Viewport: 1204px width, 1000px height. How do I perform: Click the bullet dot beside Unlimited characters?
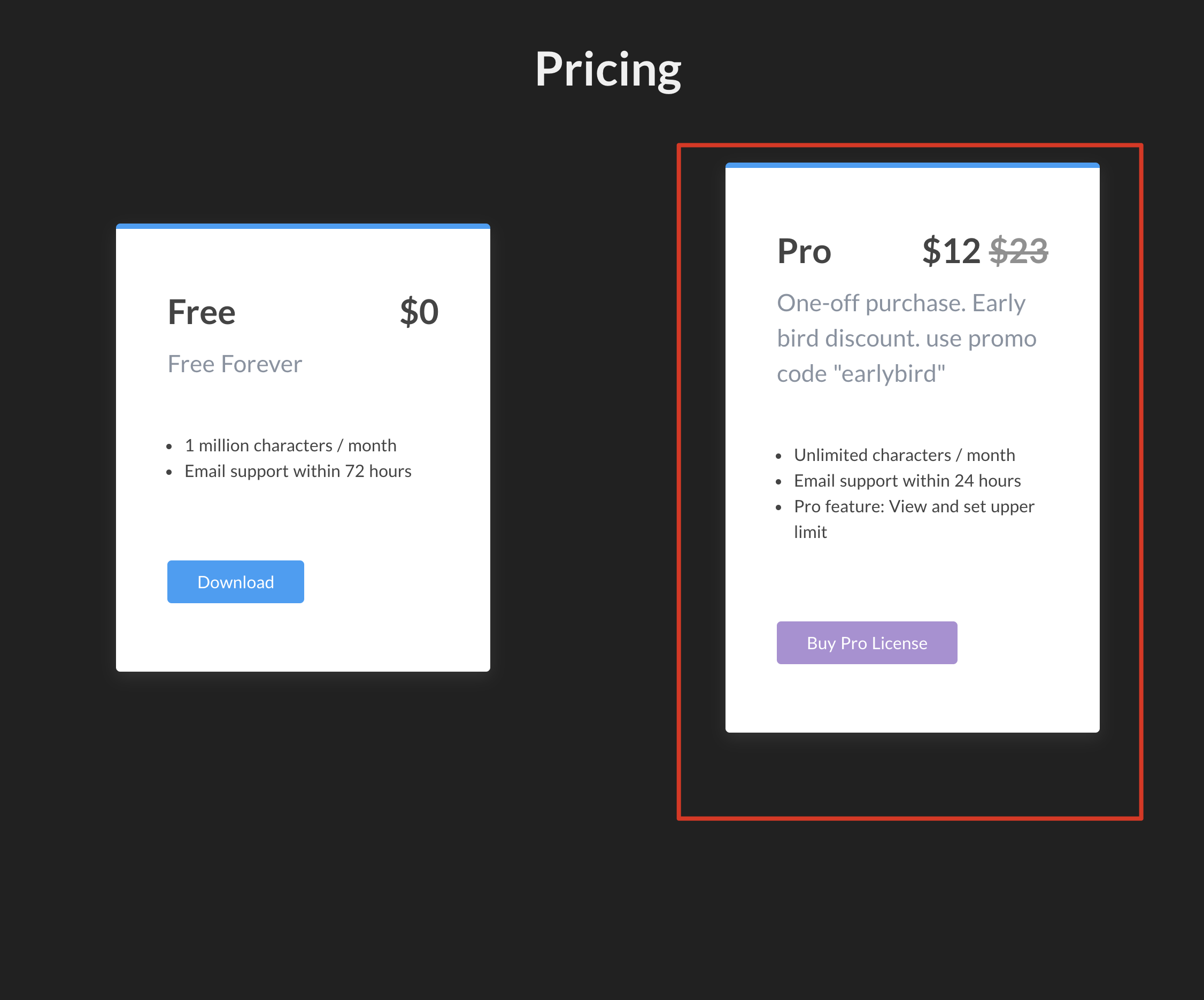[778, 457]
